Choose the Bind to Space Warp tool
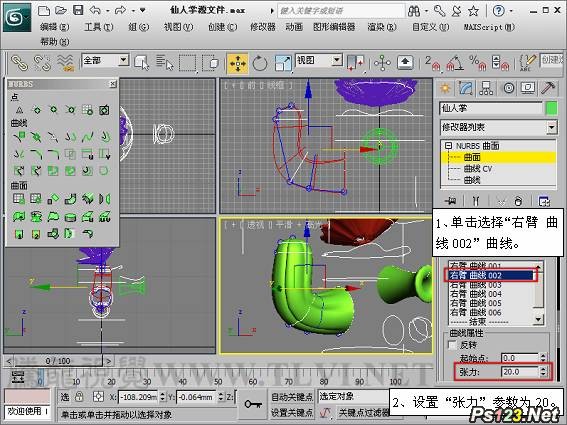This screenshot has height=425, width=567. [x=65, y=62]
